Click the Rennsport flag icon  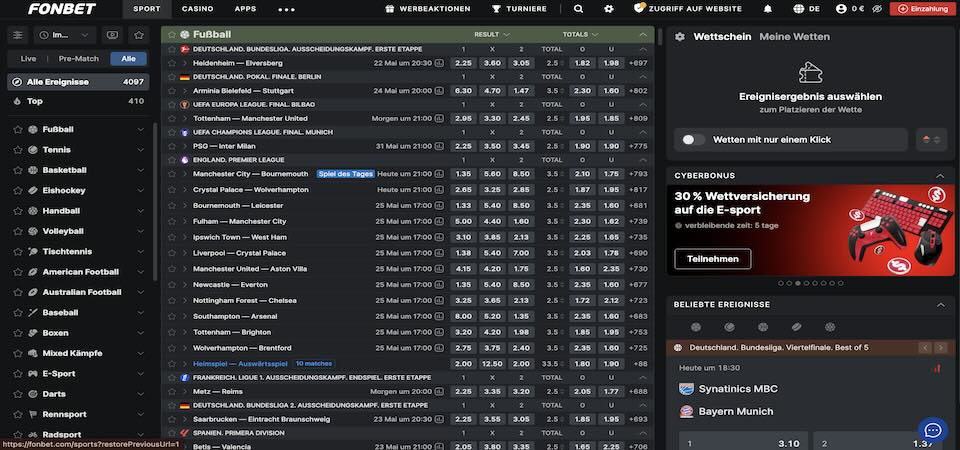click(x=33, y=414)
